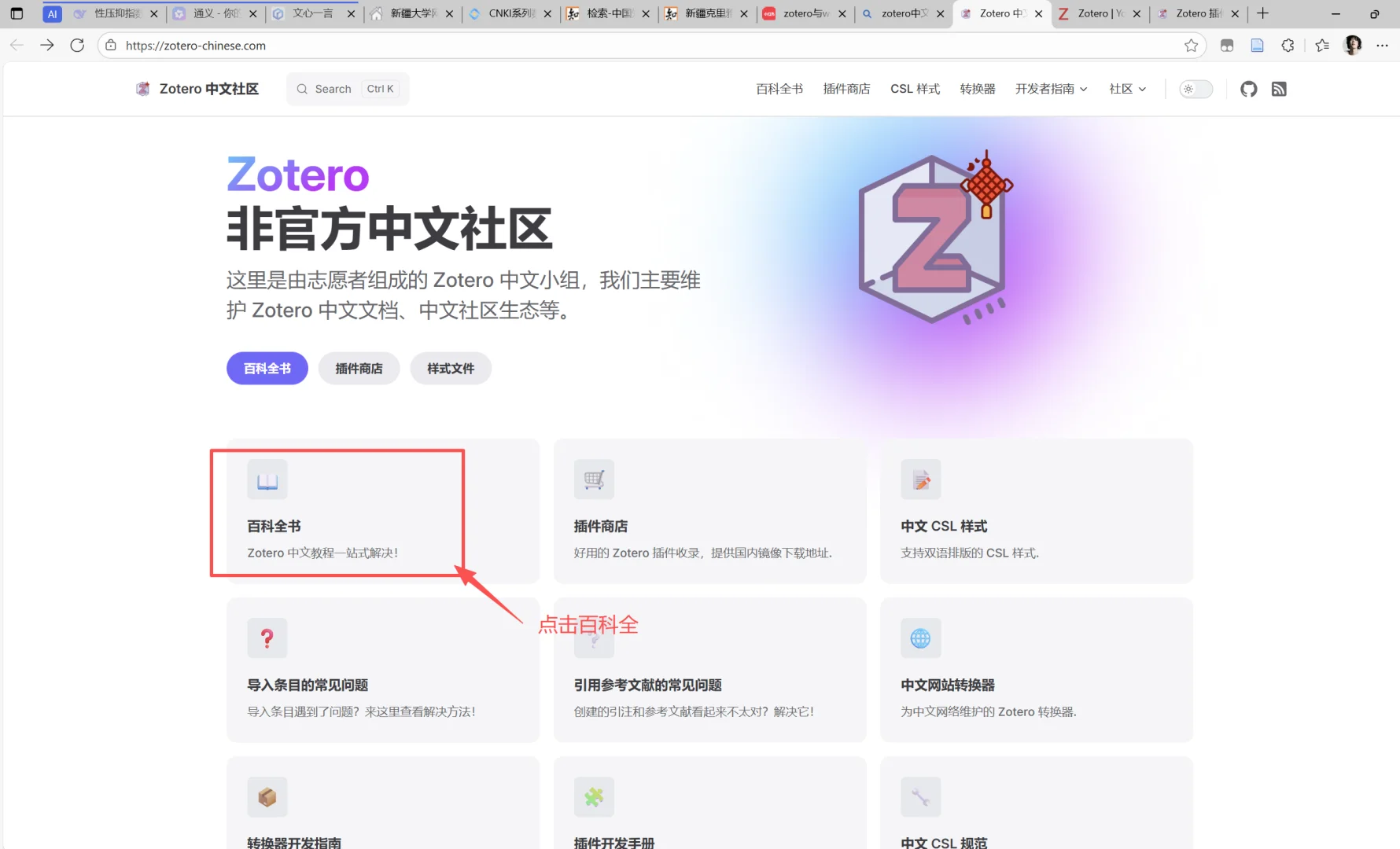
Task: Expand the 开发者指南 dropdown
Action: [x=1051, y=89]
